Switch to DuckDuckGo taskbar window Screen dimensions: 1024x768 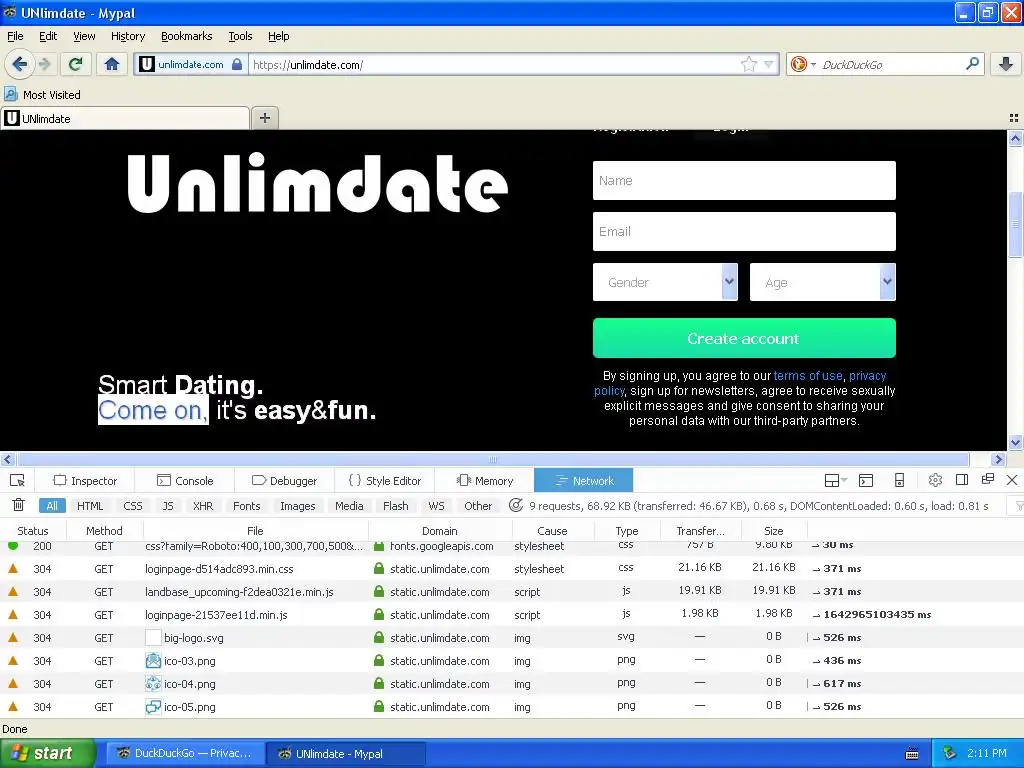185,753
